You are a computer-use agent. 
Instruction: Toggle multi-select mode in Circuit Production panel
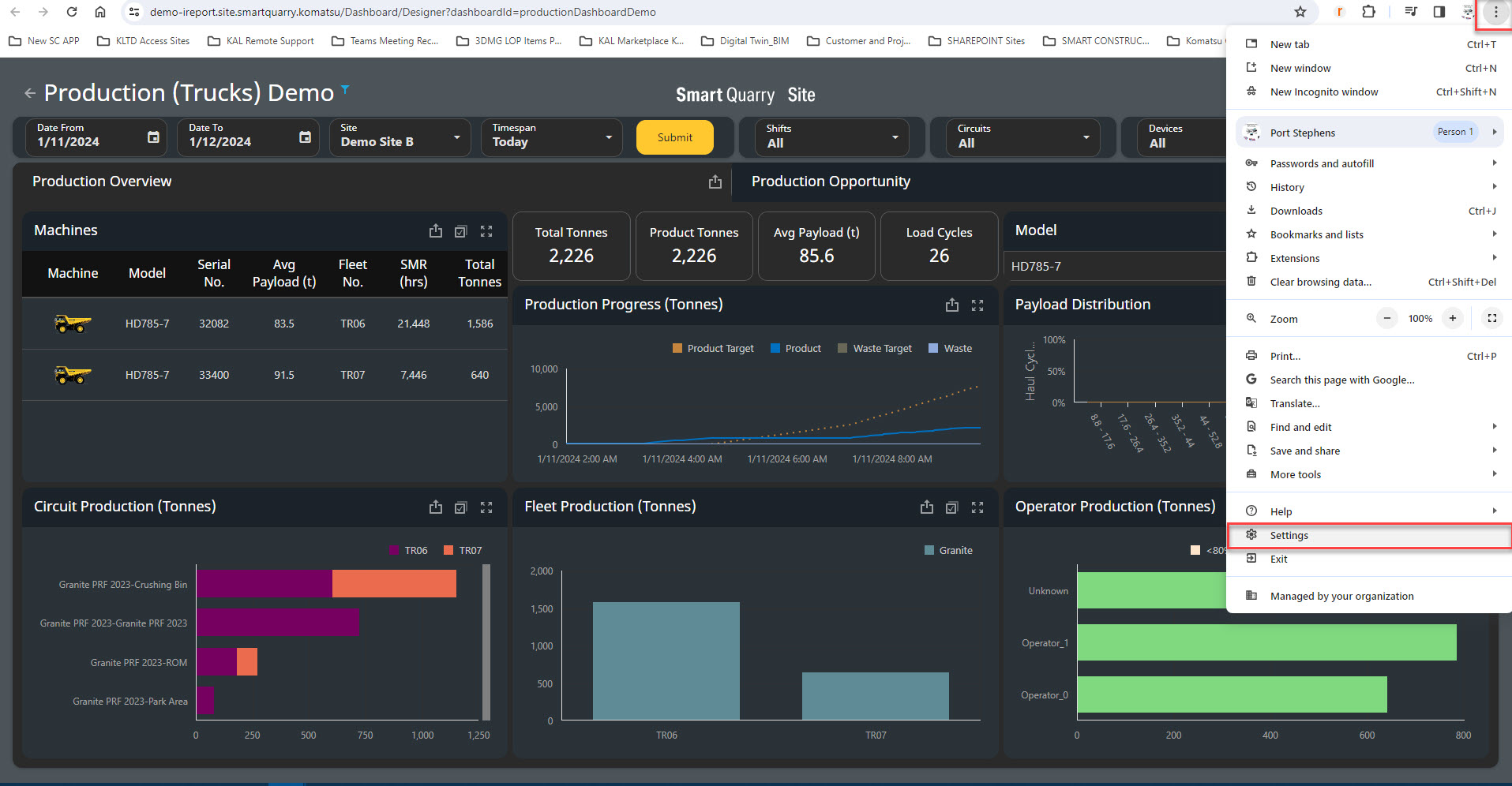[461, 507]
